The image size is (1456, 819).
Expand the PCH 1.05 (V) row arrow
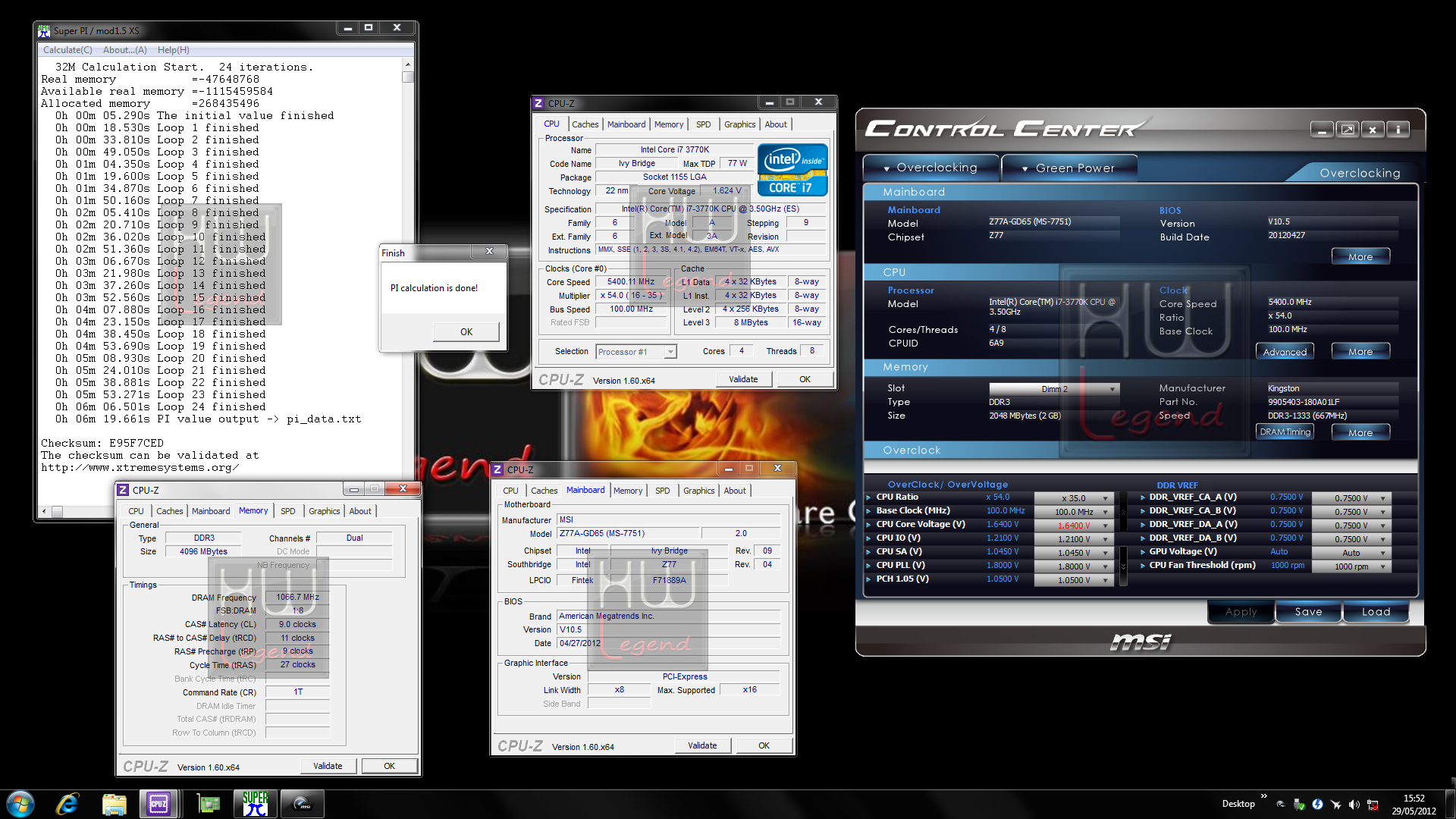tap(869, 579)
